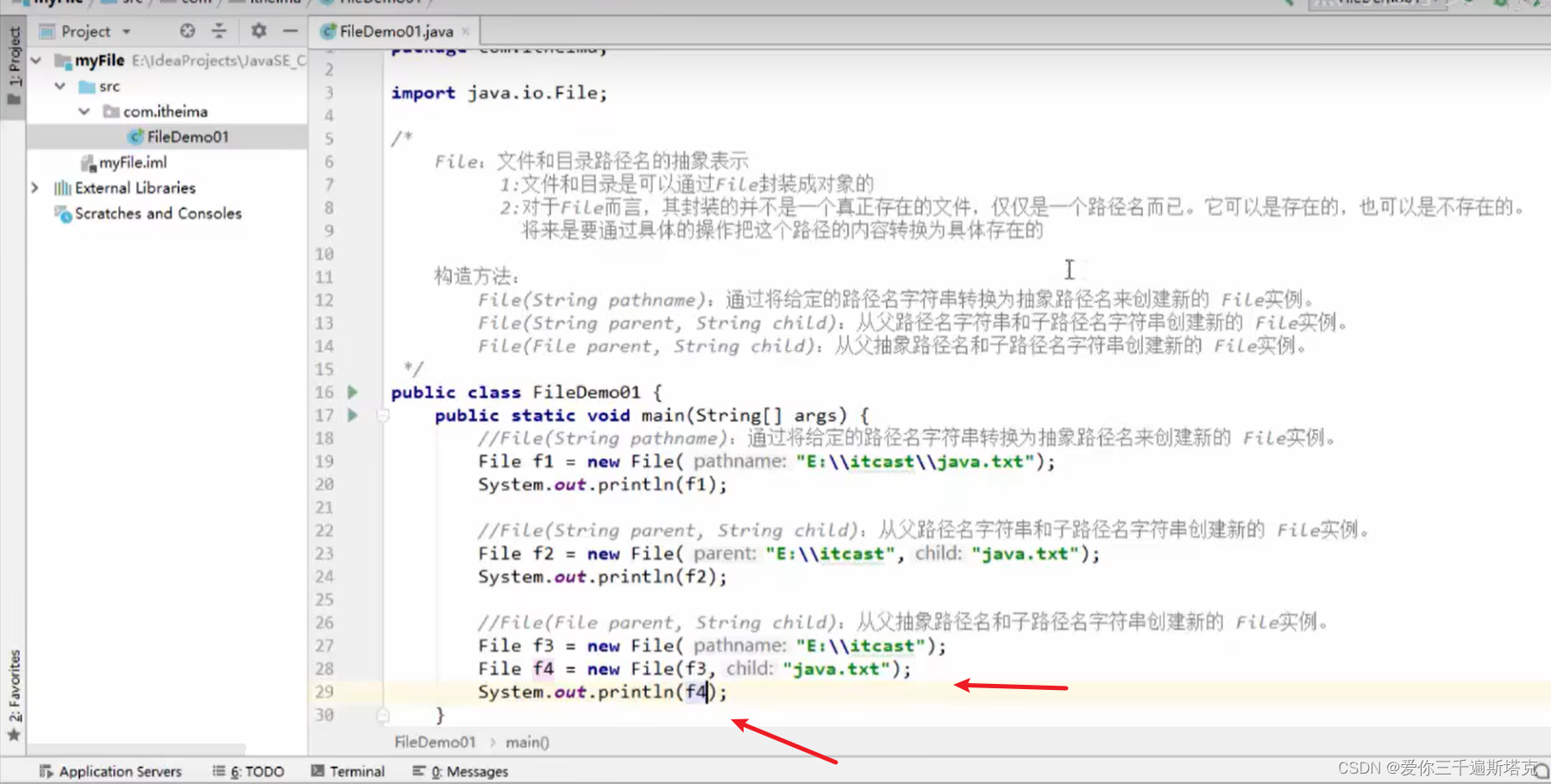Screen dimensions: 1551x784
Task: Open Project panel settings gear
Action: [258, 31]
